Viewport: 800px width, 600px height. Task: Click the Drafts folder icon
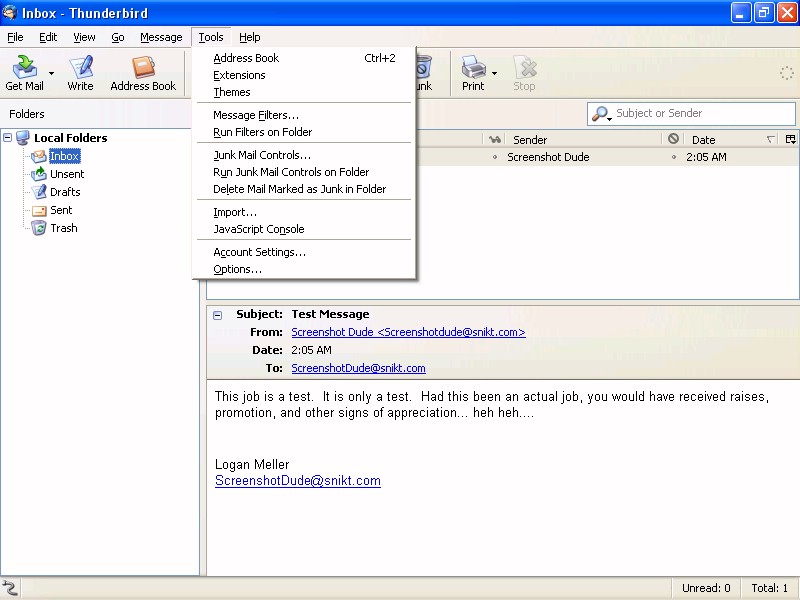[x=39, y=192]
